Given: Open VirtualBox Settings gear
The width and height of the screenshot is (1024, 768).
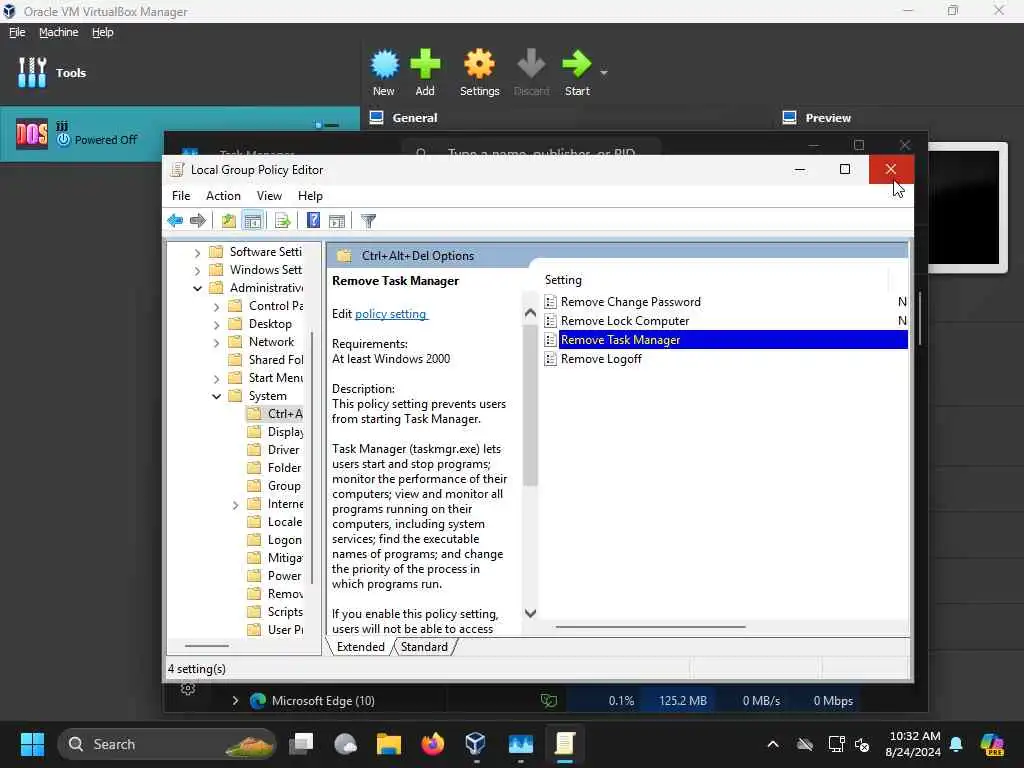Looking at the screenshot, I should [479, 72].
